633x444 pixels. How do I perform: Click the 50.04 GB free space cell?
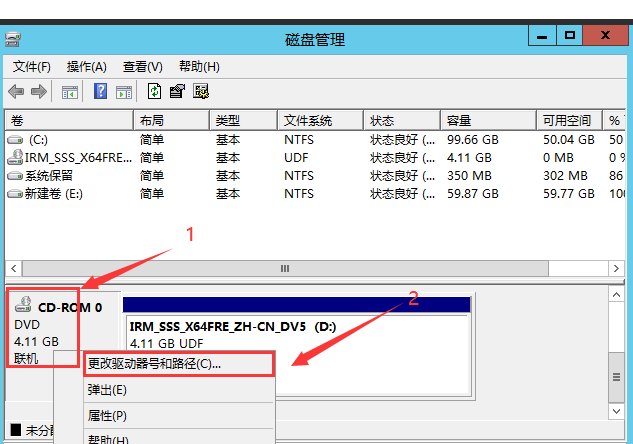[x=569, y=140]
